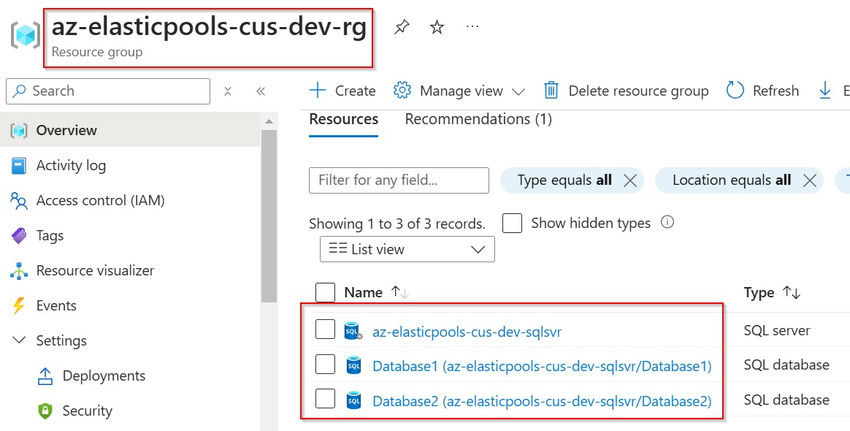Image resolution: width=850 pixels, height=431 pixels.
Task: Click the Refresh circular arrow icon
Action: point(735,90)
